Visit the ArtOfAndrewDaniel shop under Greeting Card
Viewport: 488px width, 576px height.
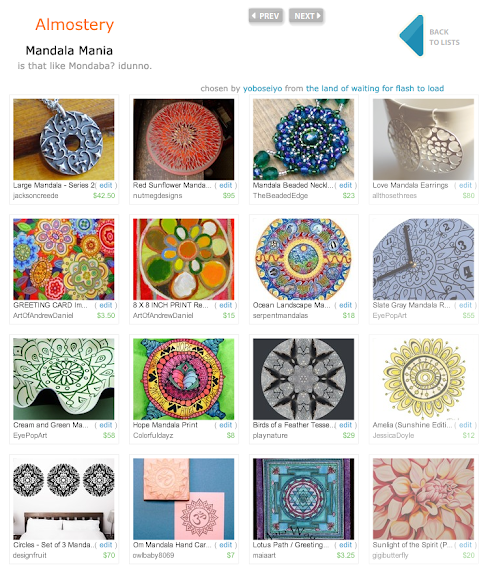pos(43,316)
